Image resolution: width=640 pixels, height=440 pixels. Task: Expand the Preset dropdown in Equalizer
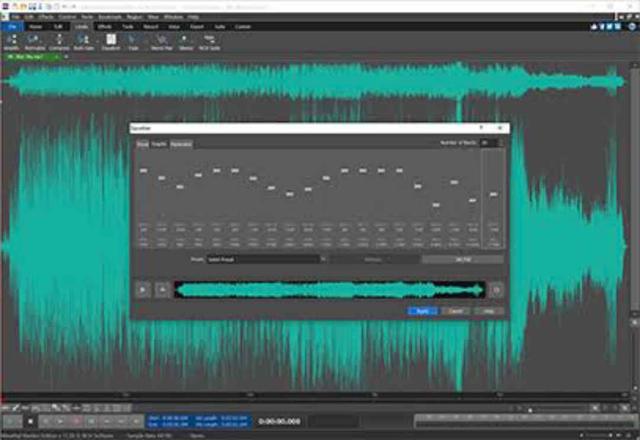[323, 259]
